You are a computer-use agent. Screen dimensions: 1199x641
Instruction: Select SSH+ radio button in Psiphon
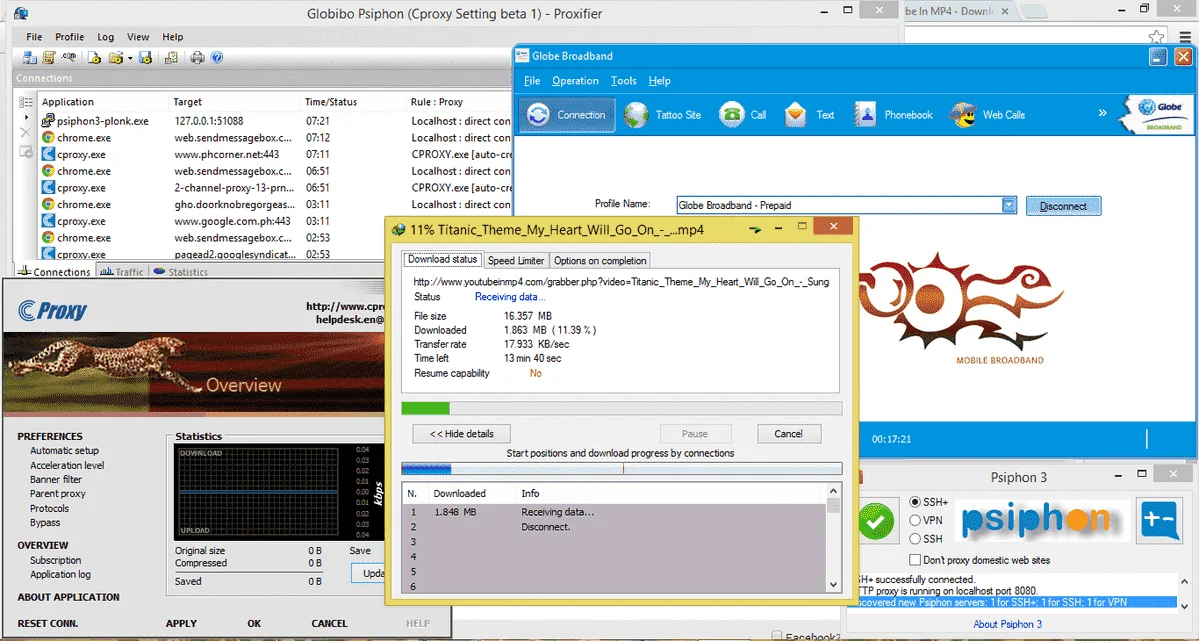915,503
